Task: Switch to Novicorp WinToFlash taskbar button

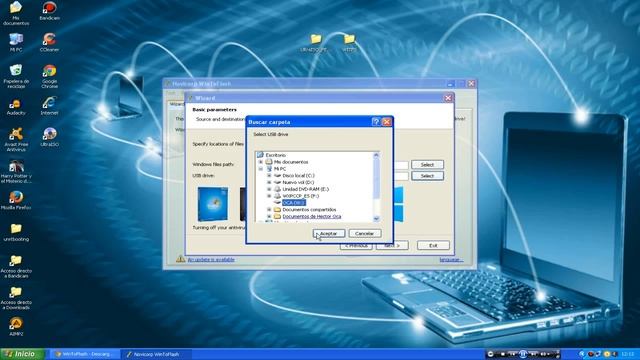Action: click(156, 354)
